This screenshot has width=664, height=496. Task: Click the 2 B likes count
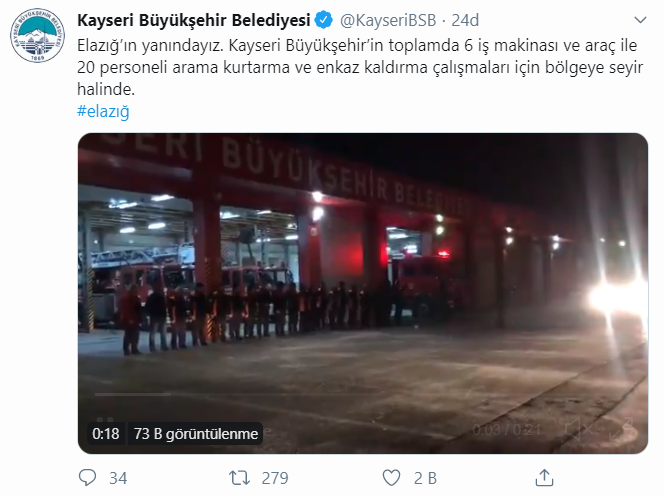(425, 478)
